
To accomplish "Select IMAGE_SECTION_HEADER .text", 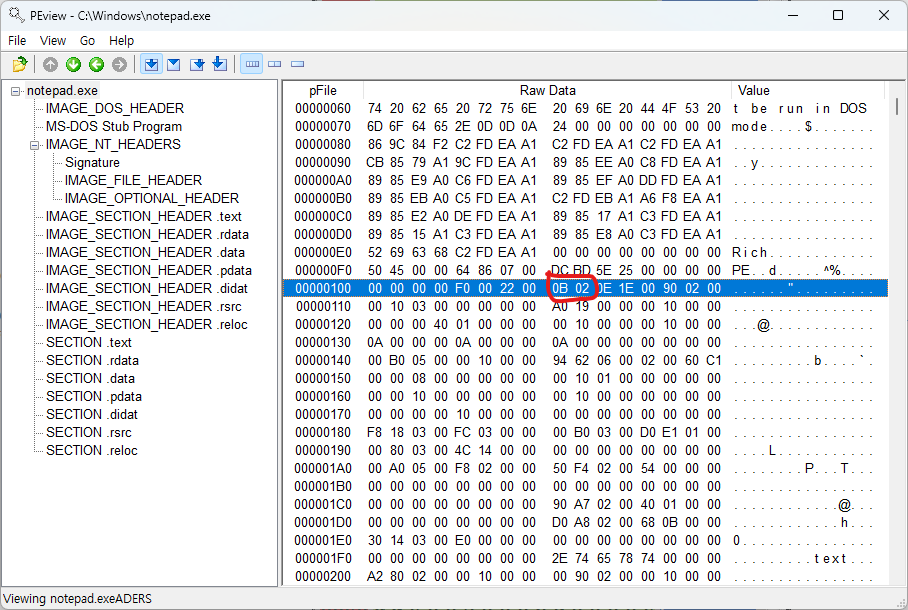I will [x=144, y=216].
